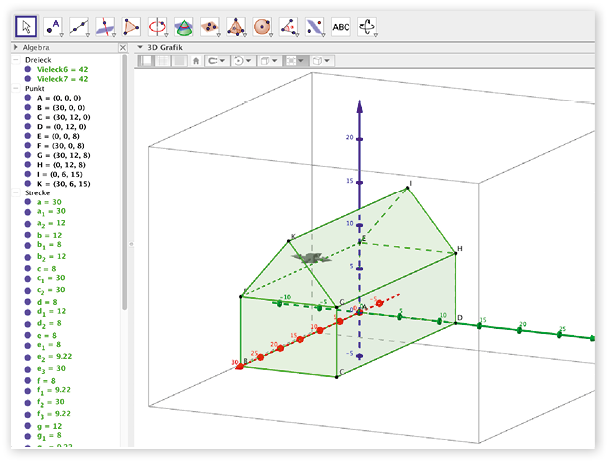Toggle visibility of Vieleck6
Screen dimensions: 609x463
click(28, 69)
